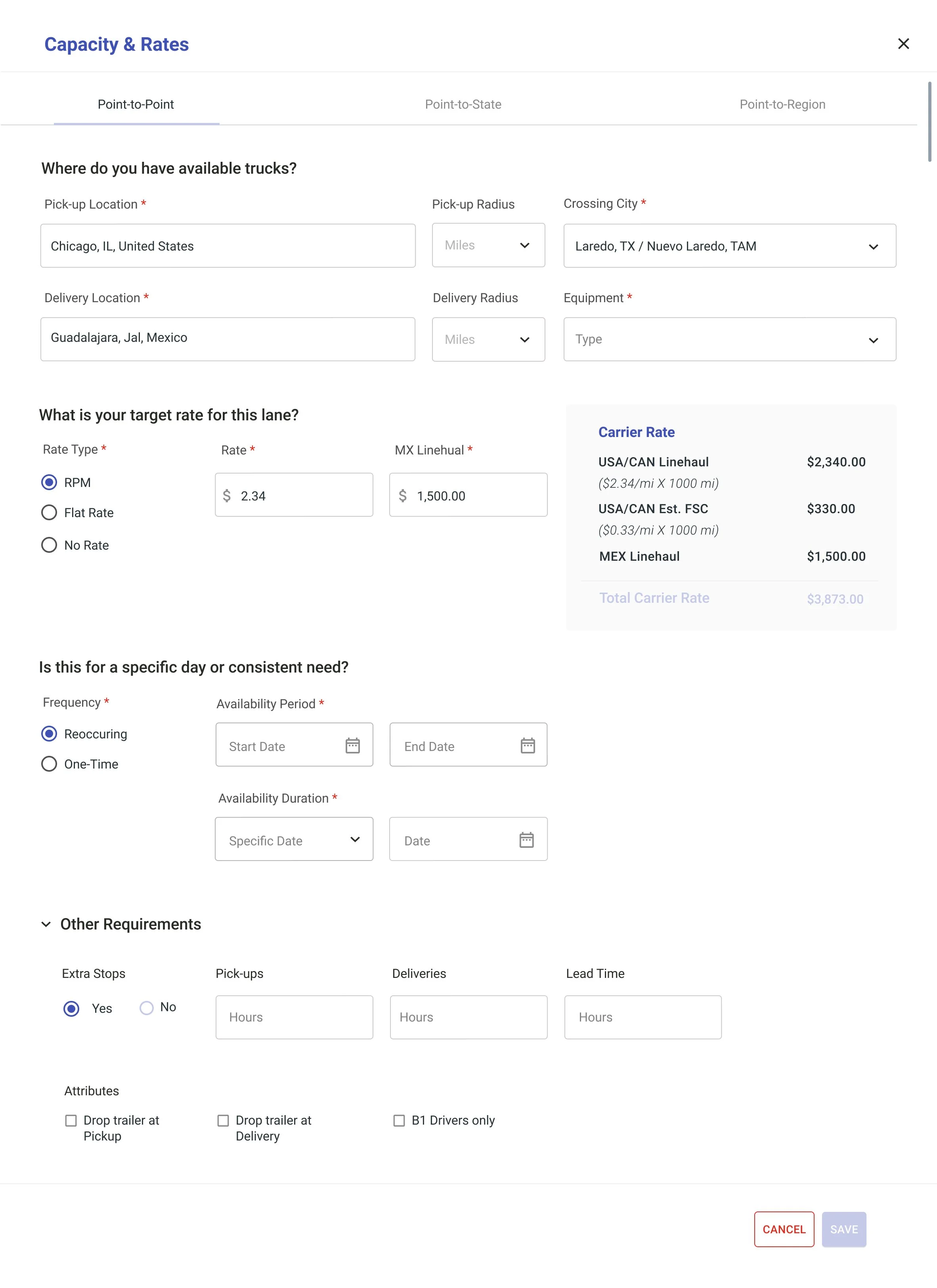
Task: Enable Drop trailer at Pickup checkbox
Action: click(x=71, y=1121)
